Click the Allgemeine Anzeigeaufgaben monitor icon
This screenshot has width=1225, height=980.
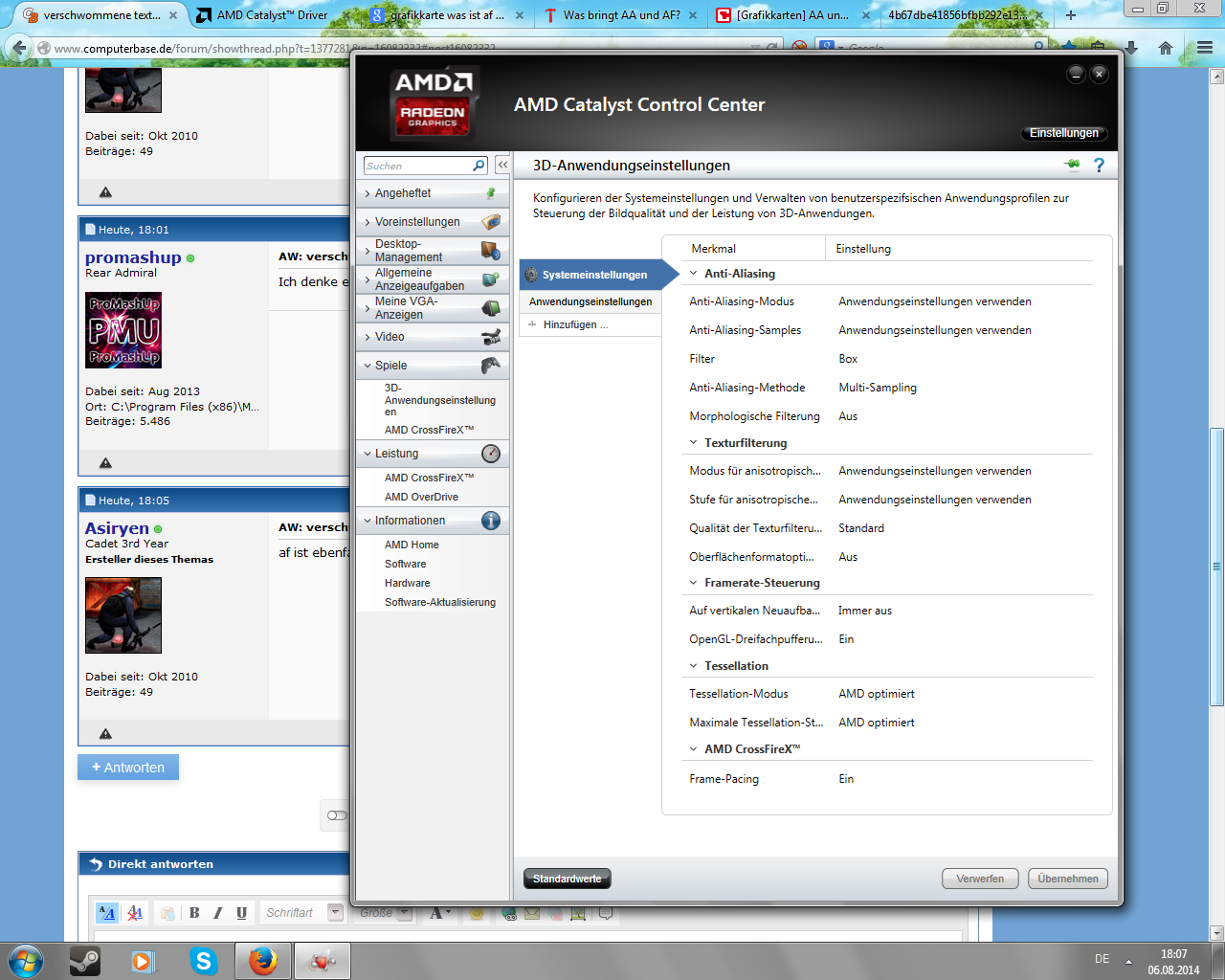pos(491,279)
